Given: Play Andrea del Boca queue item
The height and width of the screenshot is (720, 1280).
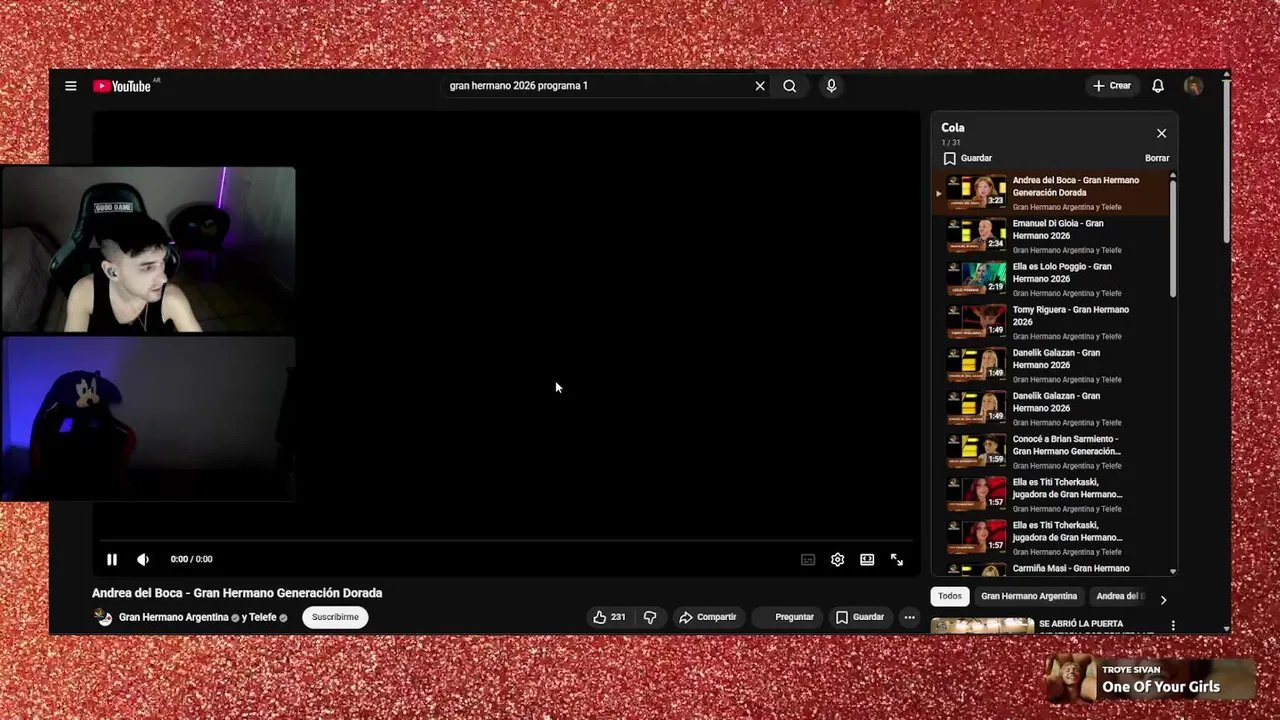Looking at the screenshot, I should [x=1050, y=193].
